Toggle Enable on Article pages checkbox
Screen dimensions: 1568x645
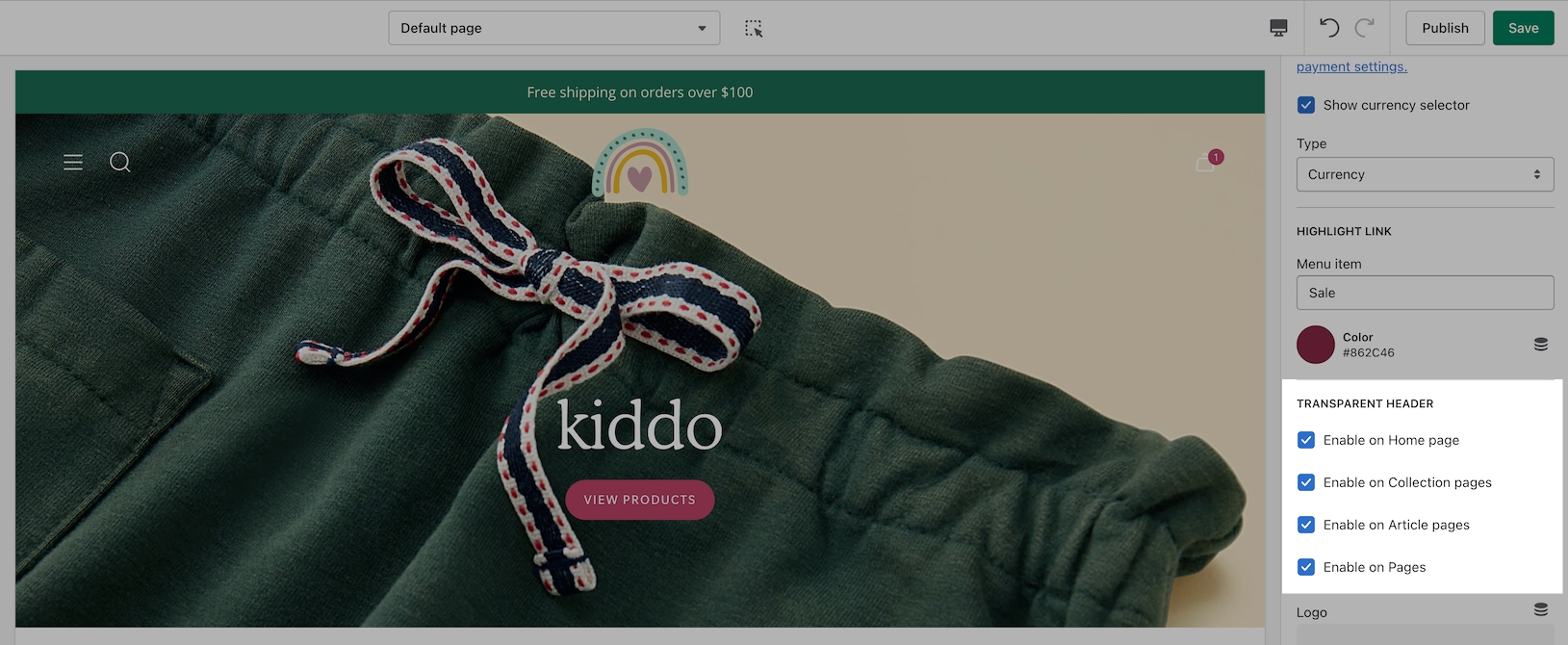[x=1306, y=525]
